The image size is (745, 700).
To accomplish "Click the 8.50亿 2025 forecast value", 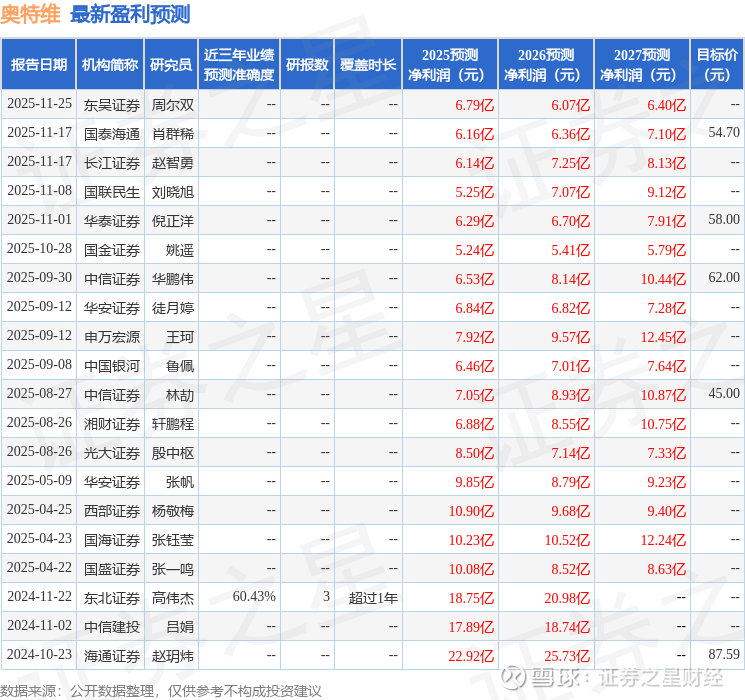I will pyautogui.click(x=474, y=453).
